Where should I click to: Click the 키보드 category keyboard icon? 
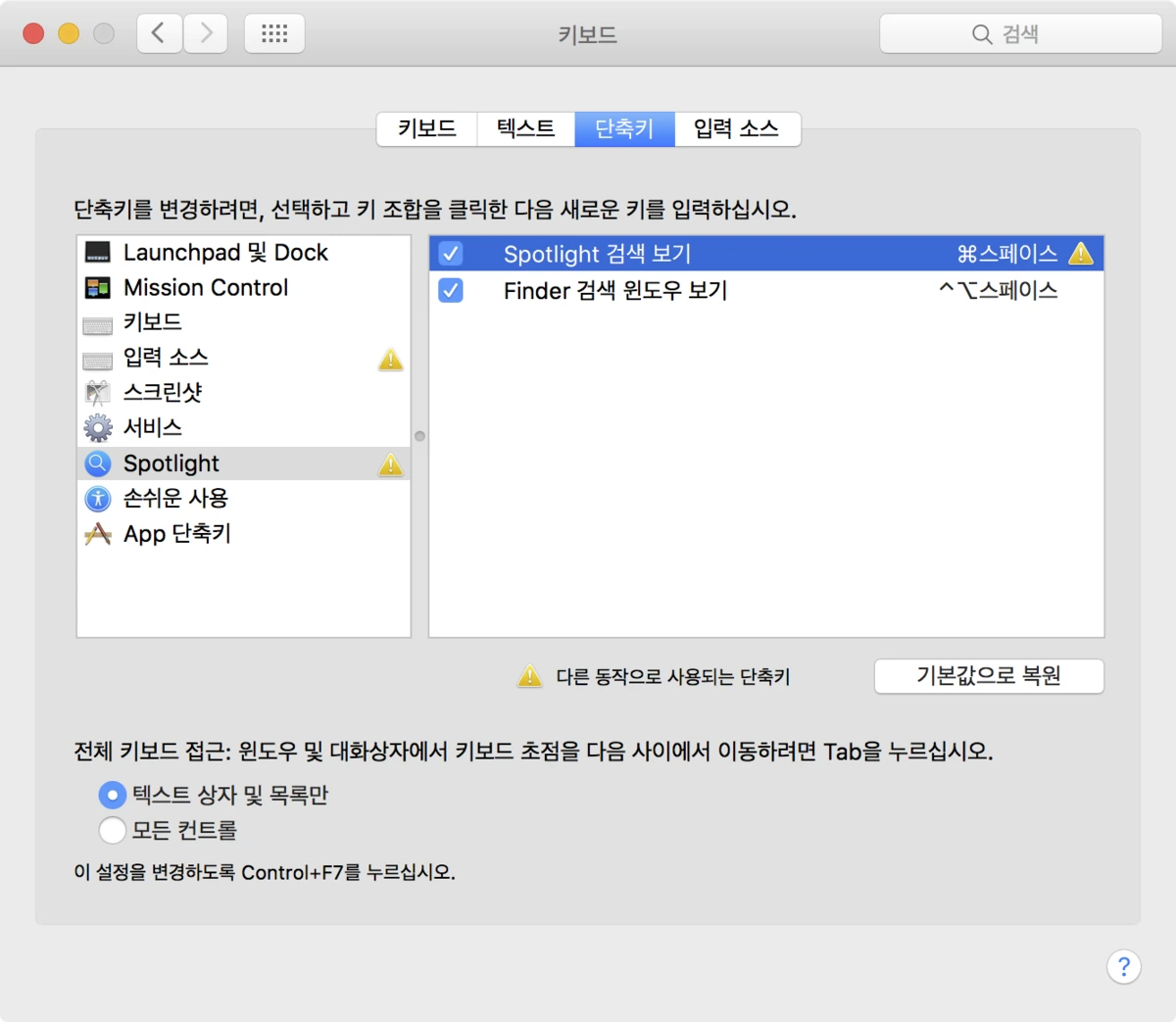[98, 325]
